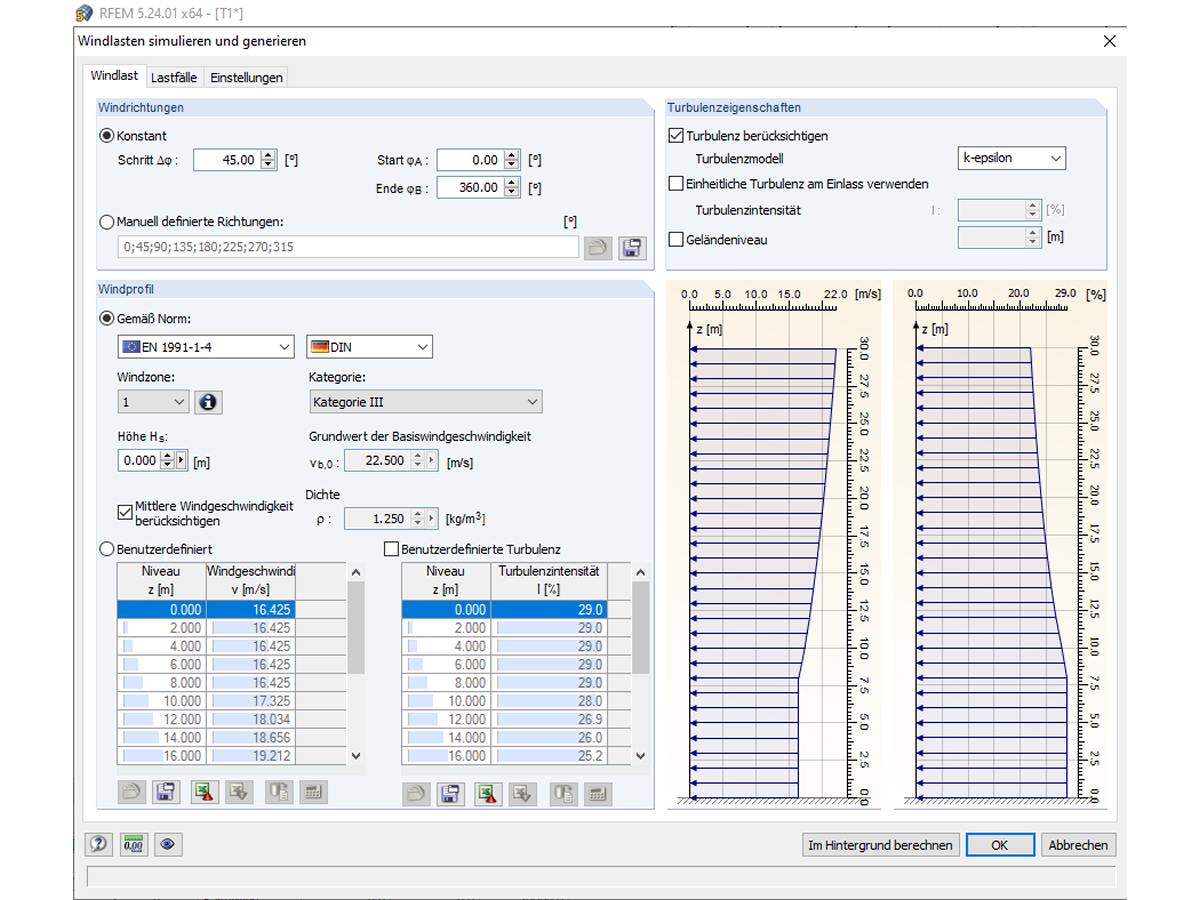Check Einheitliche Turbulenz am Einlass verwenden
The width and height of the screenshot is (1200, 900).
tap(676, 184)
